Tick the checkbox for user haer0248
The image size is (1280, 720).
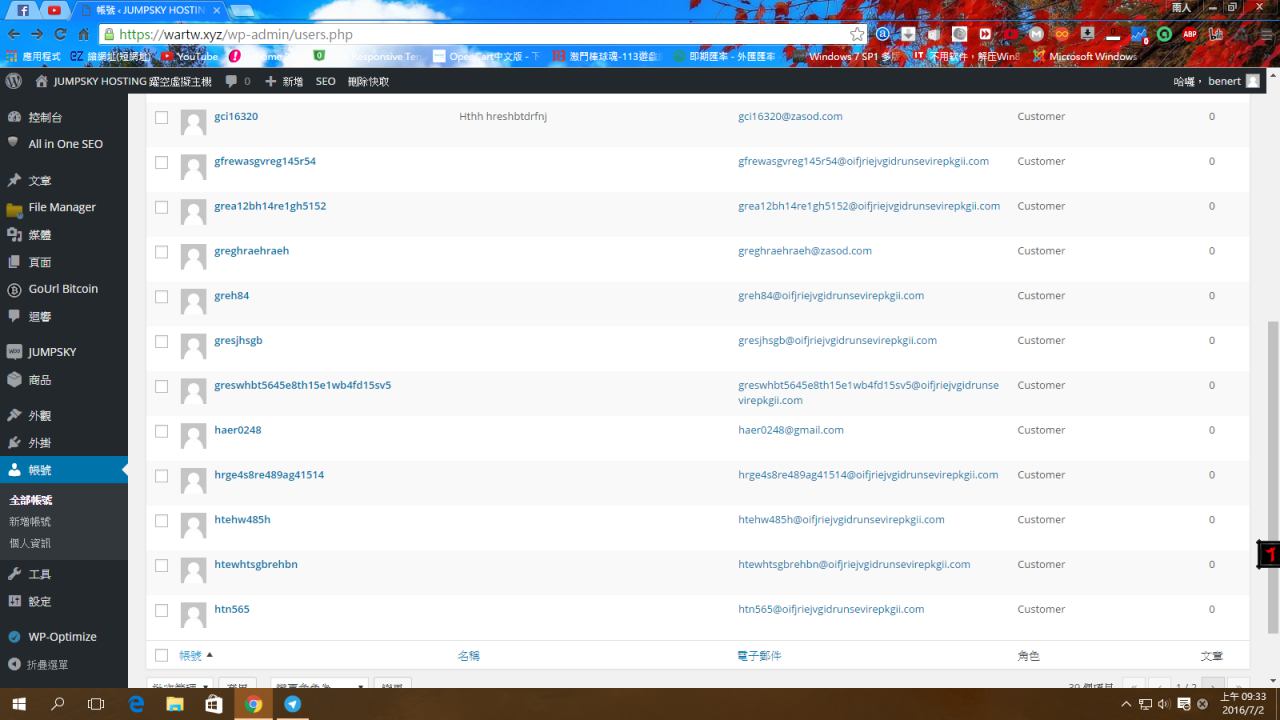[x=161, y=431]
